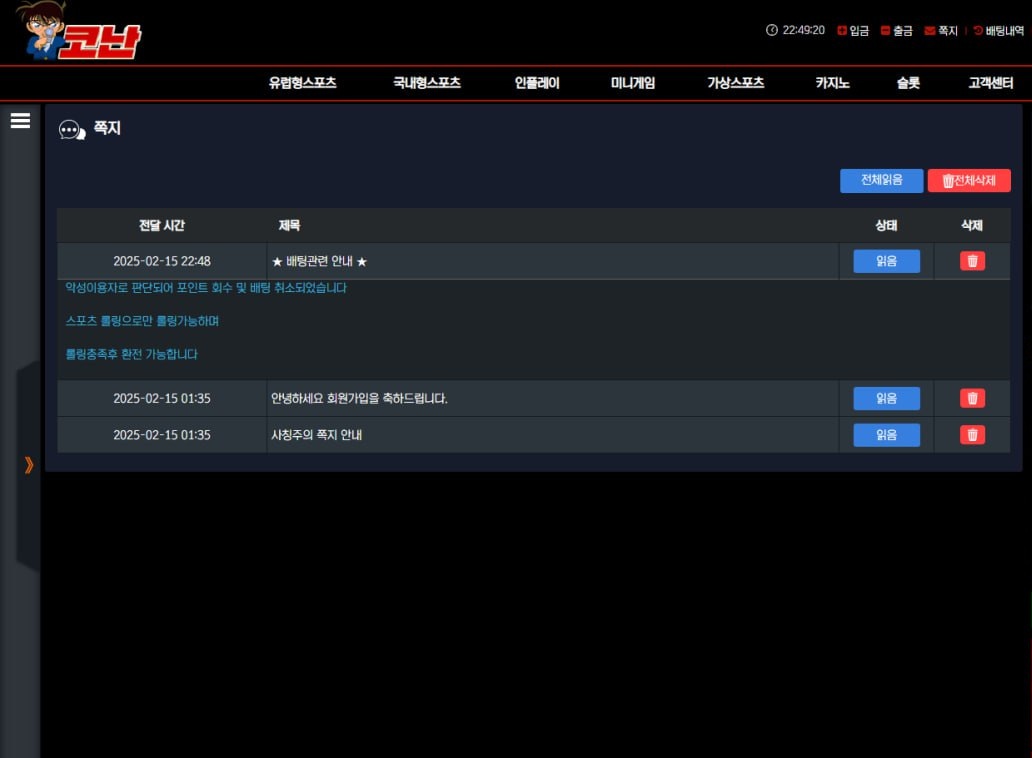Click the 입금 deposit icon link
Viewport: 1032px width, 758px height.
853,31
